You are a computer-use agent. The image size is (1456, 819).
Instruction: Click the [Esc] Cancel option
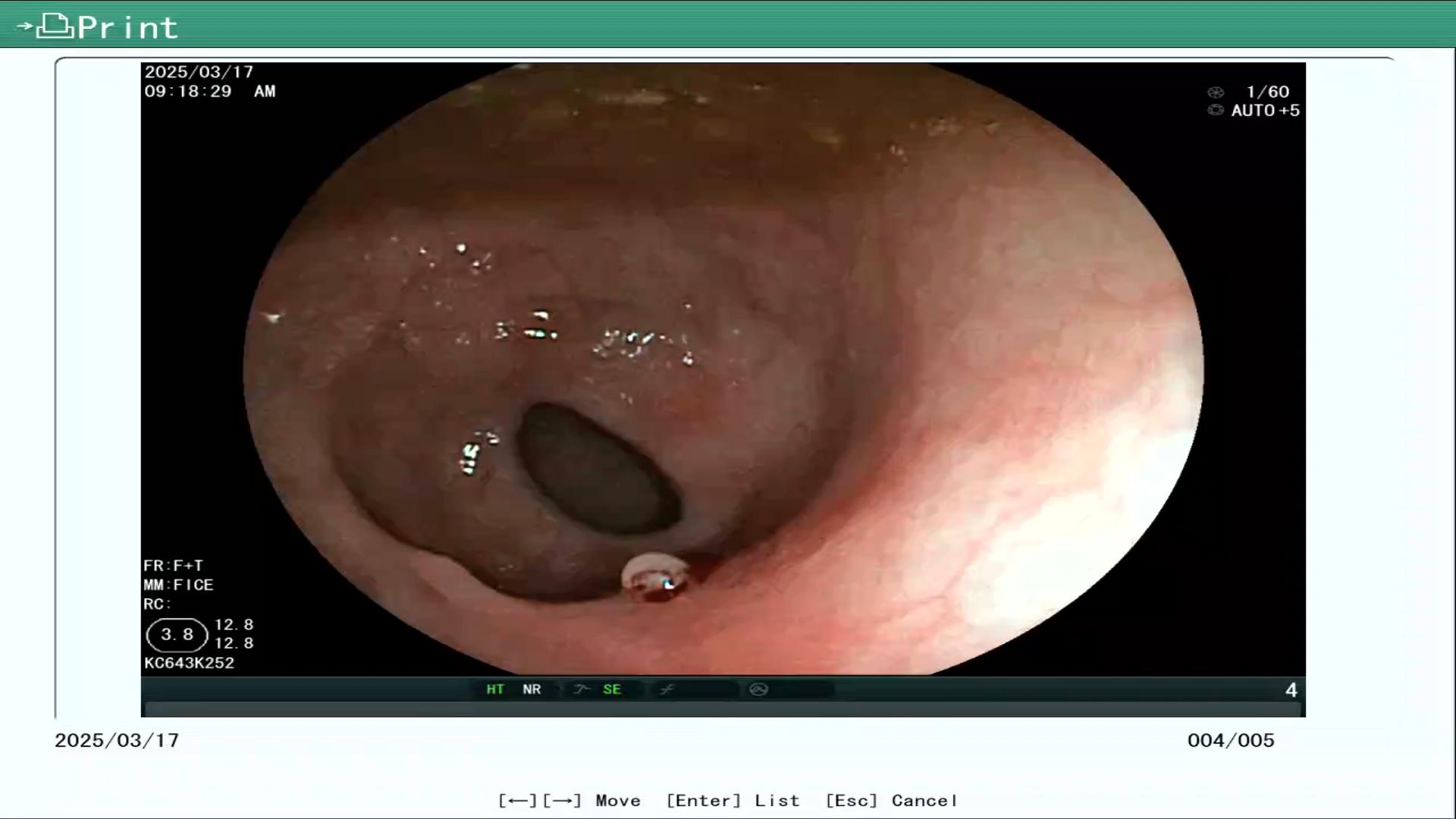[x=891, y=801]
